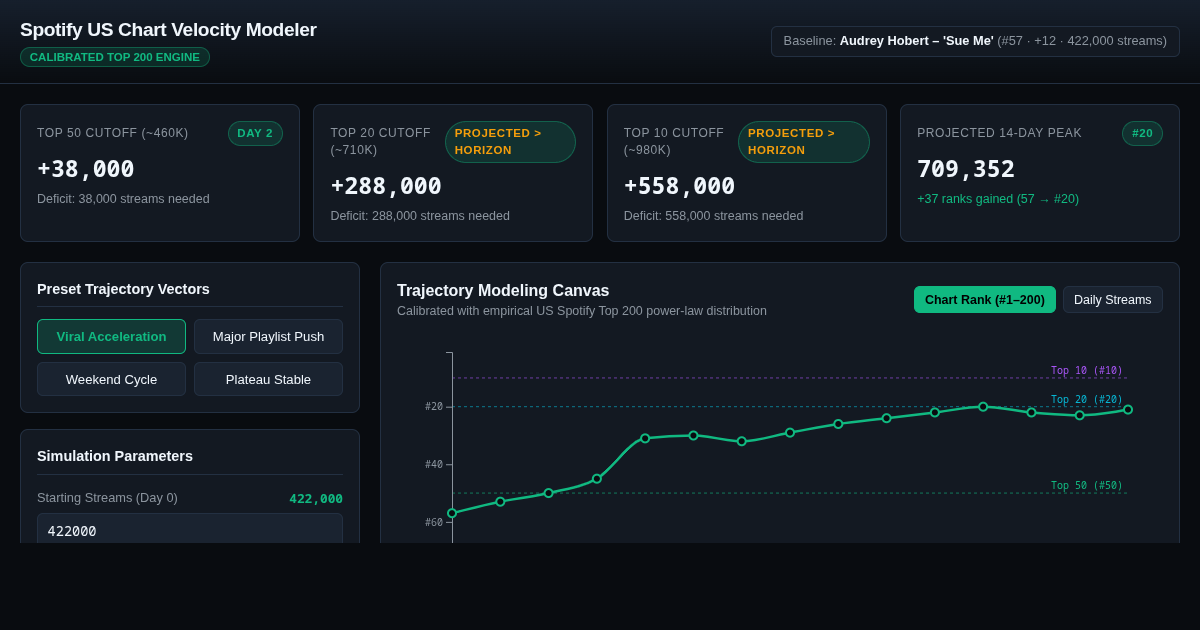This screenshot has height=630, width=1200.
Task: Click 'Deficit: 558,000 streams needed' text
Action: click(x=713, y=216)
